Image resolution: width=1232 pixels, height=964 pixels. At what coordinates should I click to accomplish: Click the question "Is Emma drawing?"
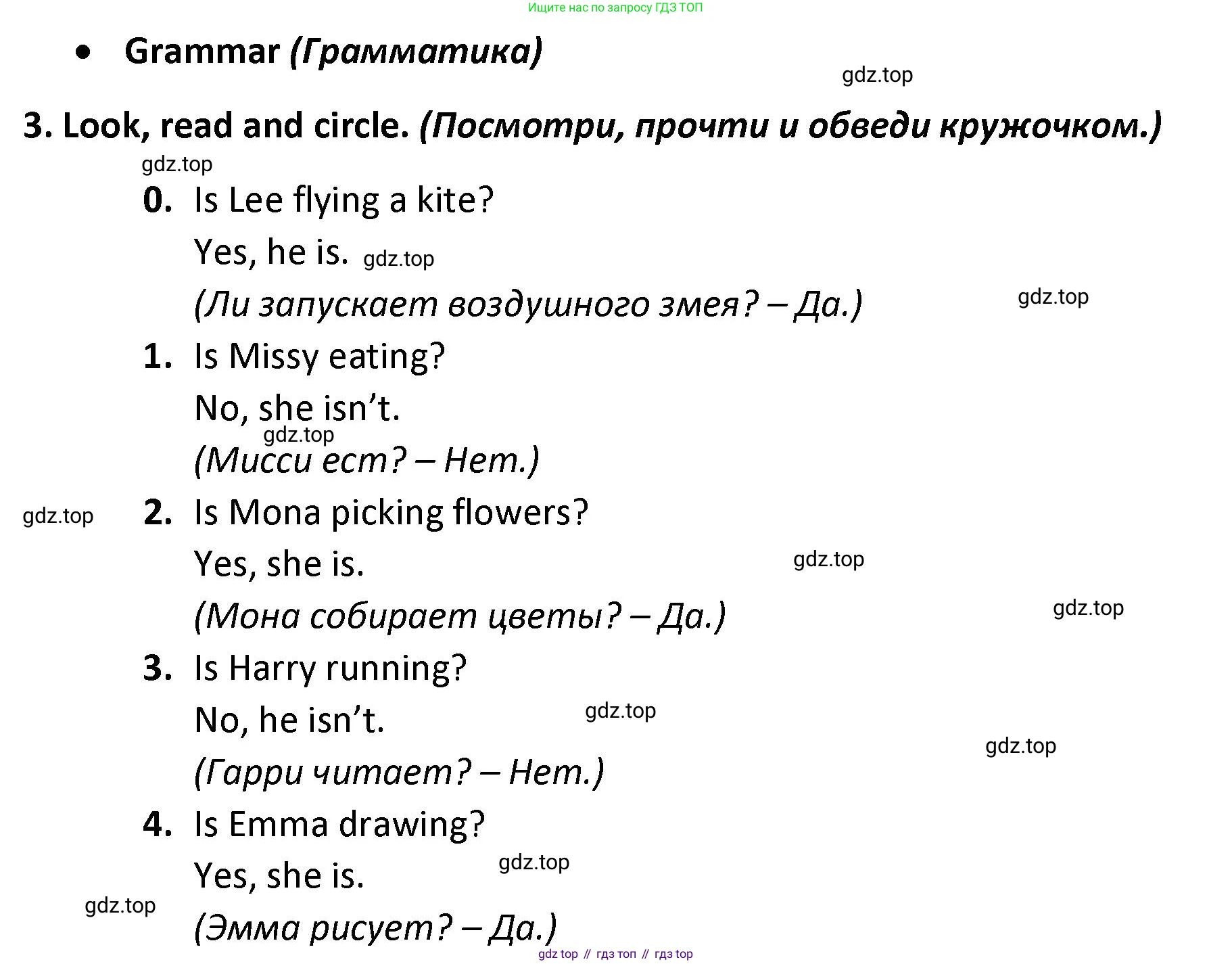pos(339,825)
